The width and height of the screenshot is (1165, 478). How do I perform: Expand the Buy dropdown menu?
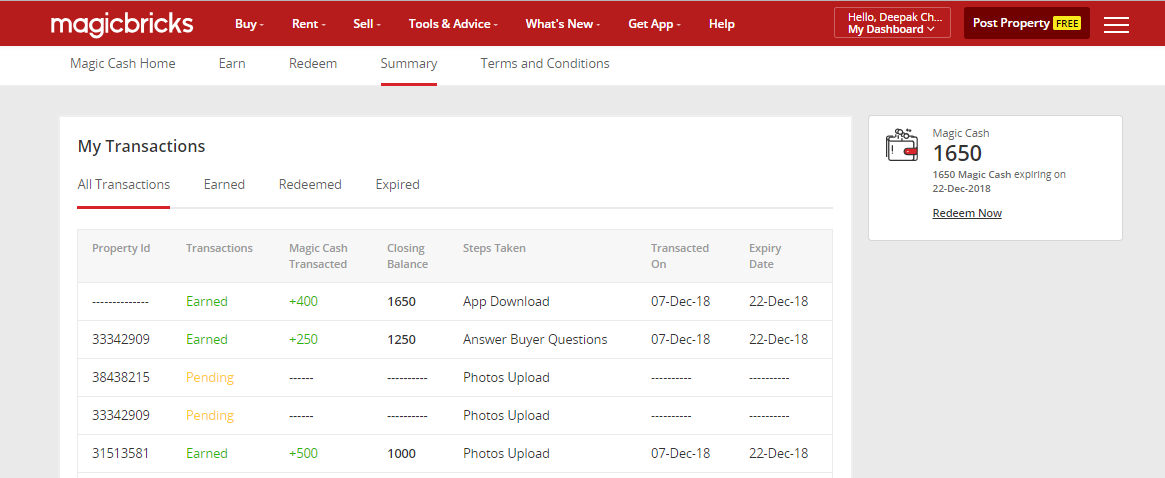point(249,24)
